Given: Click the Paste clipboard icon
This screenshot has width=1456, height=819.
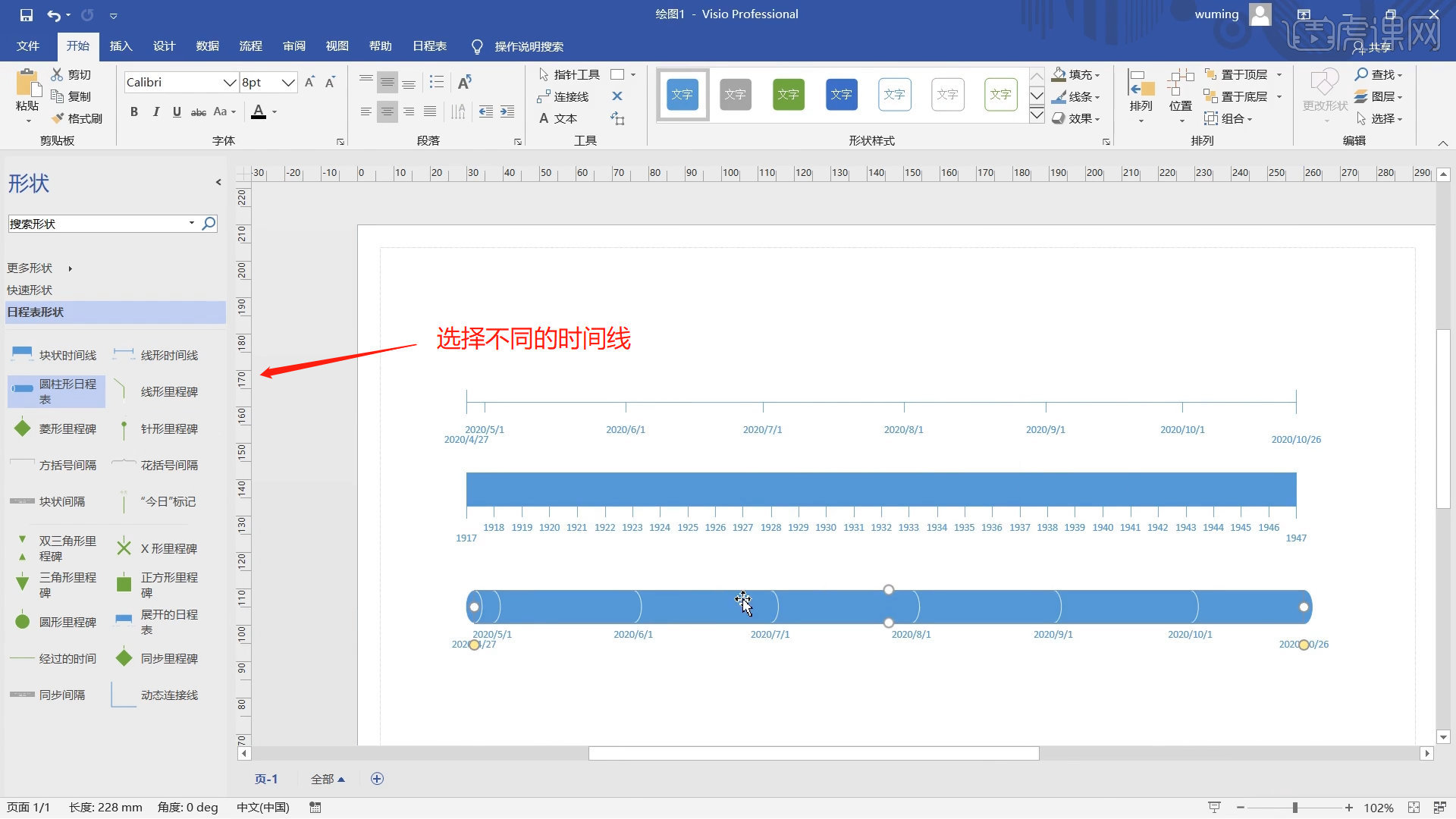Looking at the screenshot, I should coord(27,83).
